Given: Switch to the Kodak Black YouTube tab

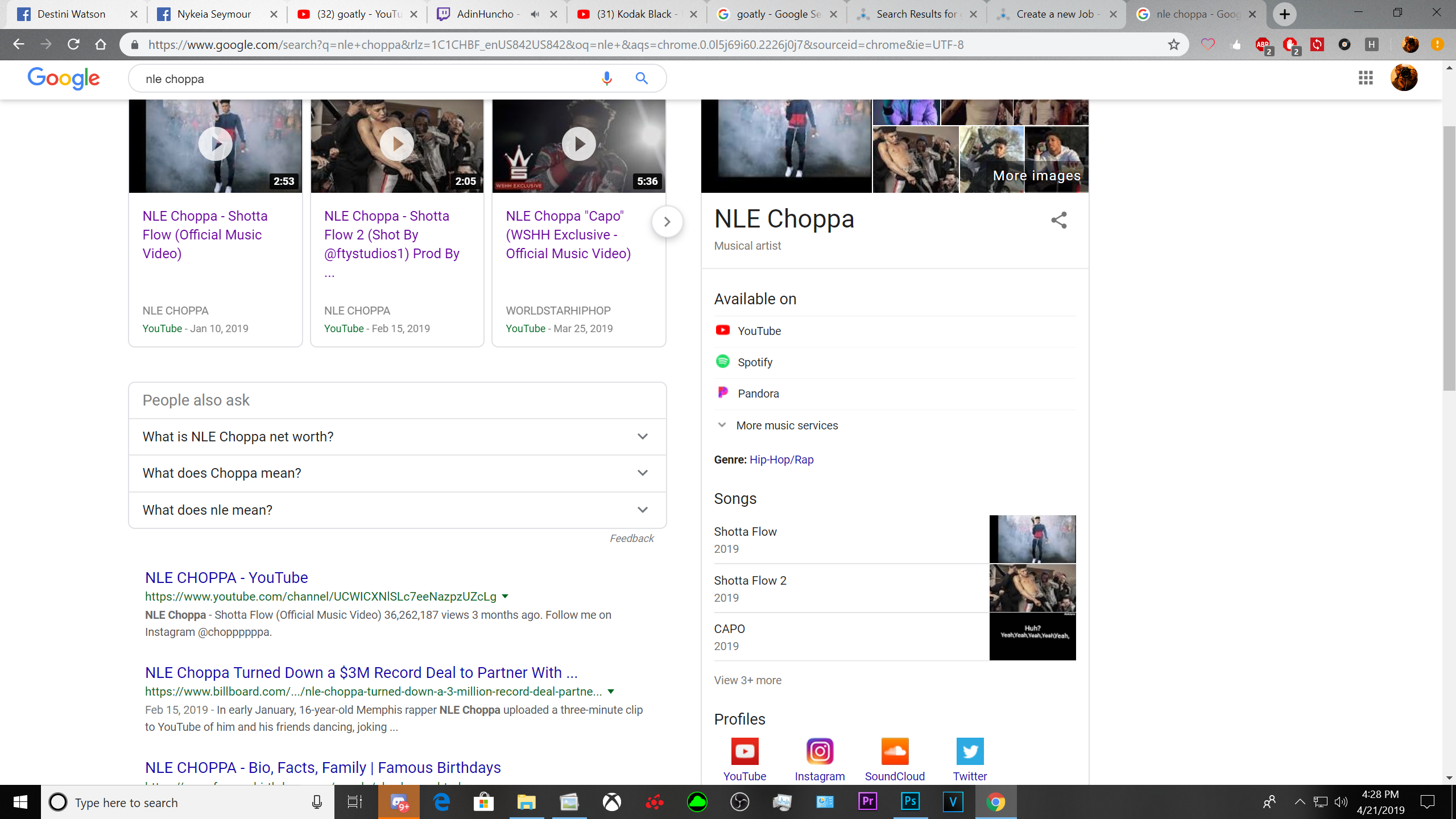Looking at the screenshot, I should pos(633,14).
